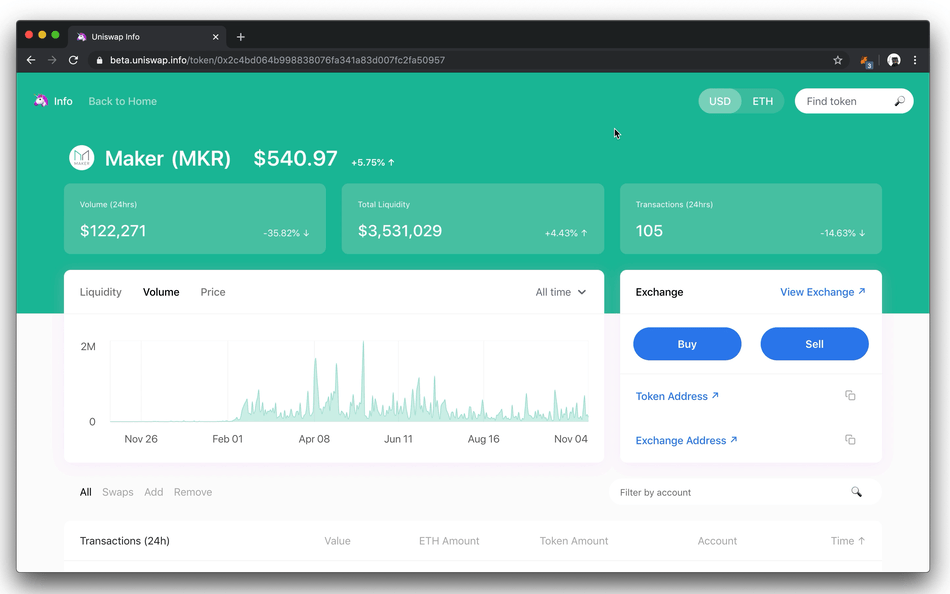Sort by Time column arrow

[x=862, y=541]
